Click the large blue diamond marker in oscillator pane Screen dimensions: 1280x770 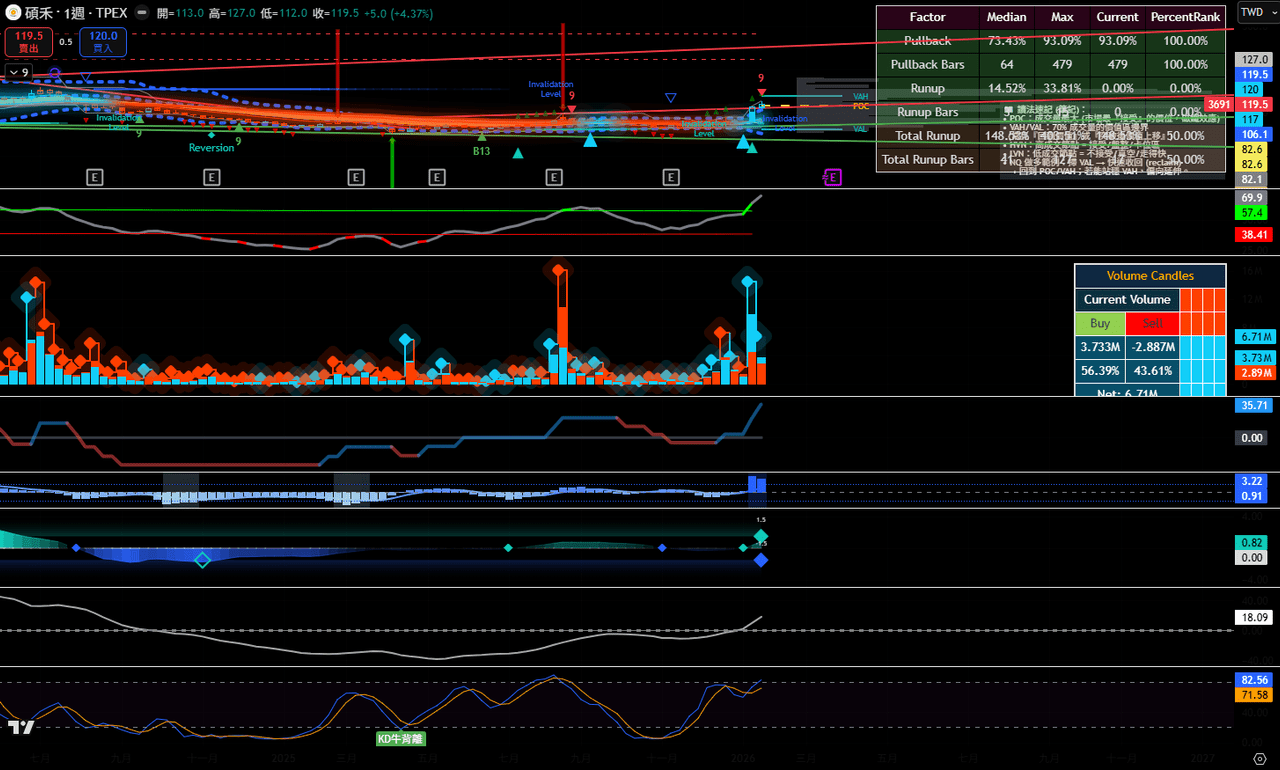(761, 561)
